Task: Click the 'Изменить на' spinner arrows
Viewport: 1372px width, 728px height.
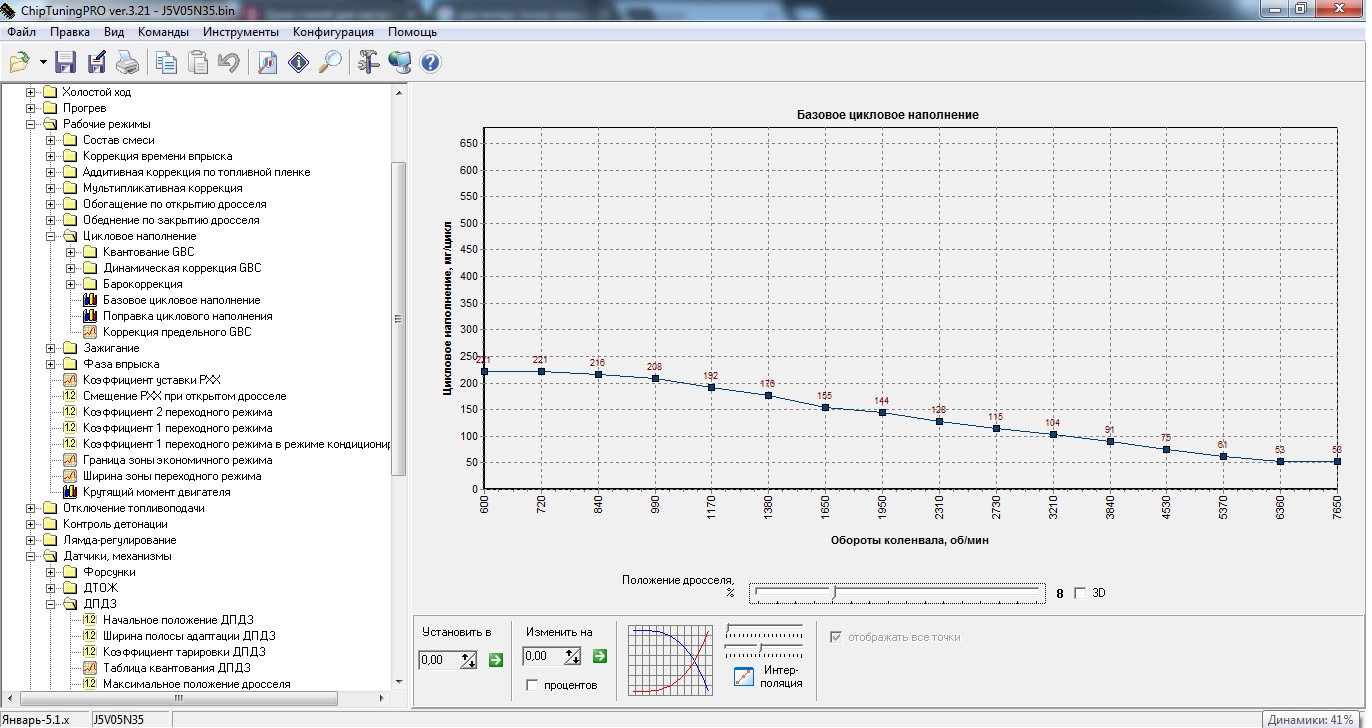Action: [573, 657]
